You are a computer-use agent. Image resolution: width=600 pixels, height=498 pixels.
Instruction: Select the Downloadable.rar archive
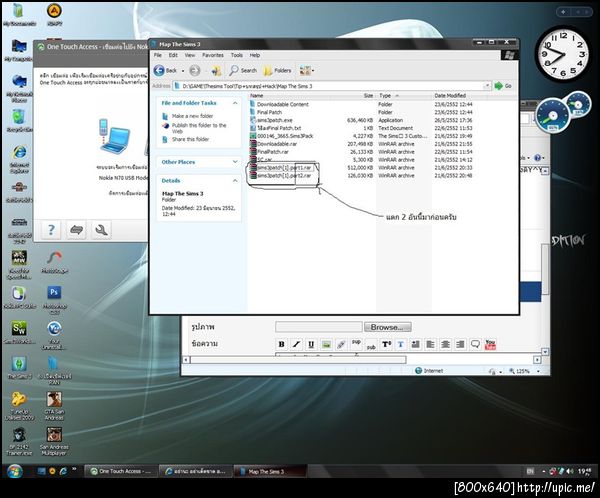pyautogui.click(x=276, y=144)
